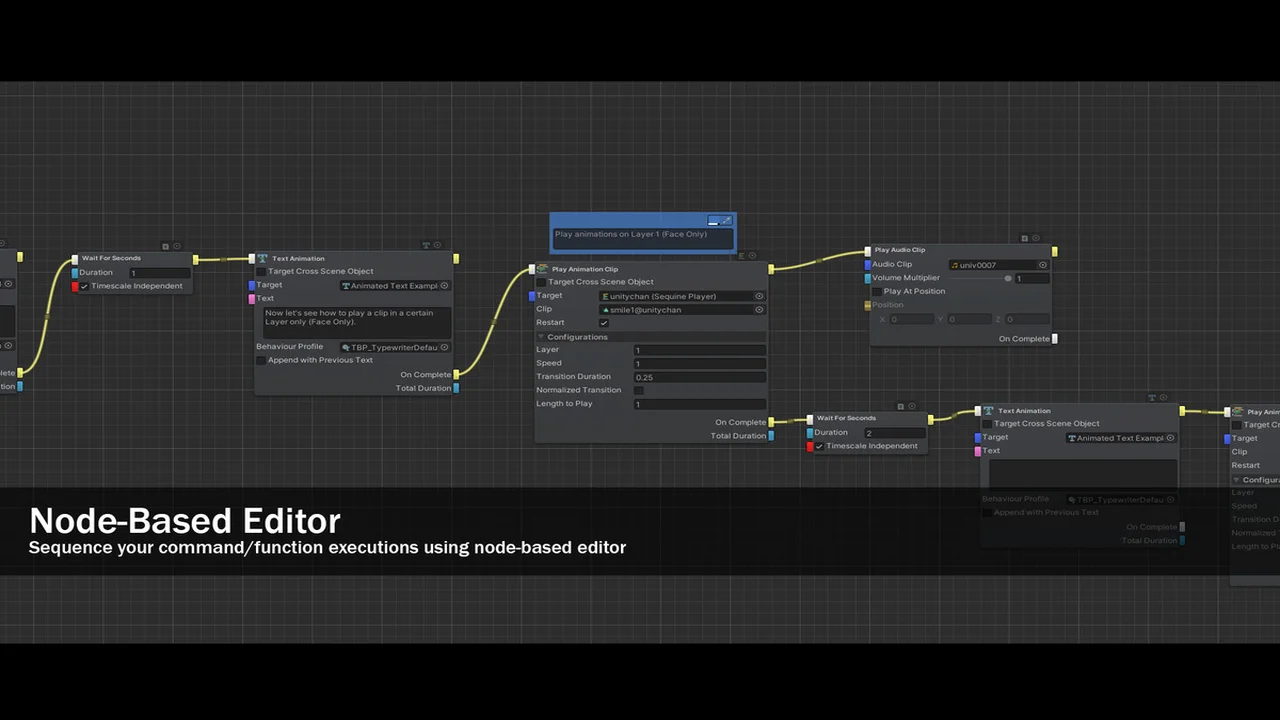Toggle the Restart checkbox in Play Animation Clip
This screenshot has width=1280, height=720.
[603, 323]
